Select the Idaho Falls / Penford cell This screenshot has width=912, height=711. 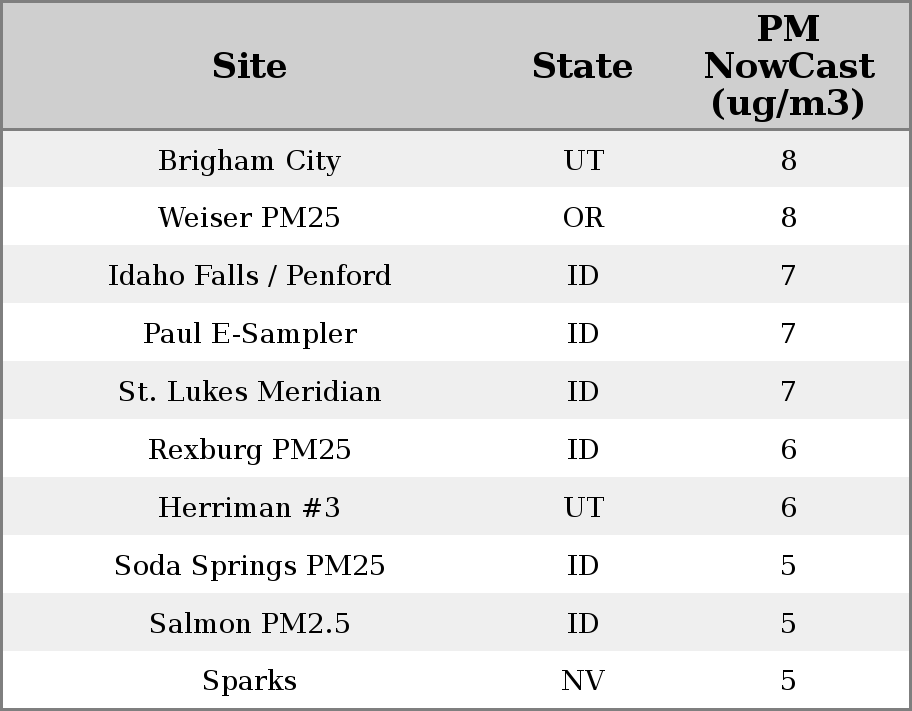click(x=249, y=276)
